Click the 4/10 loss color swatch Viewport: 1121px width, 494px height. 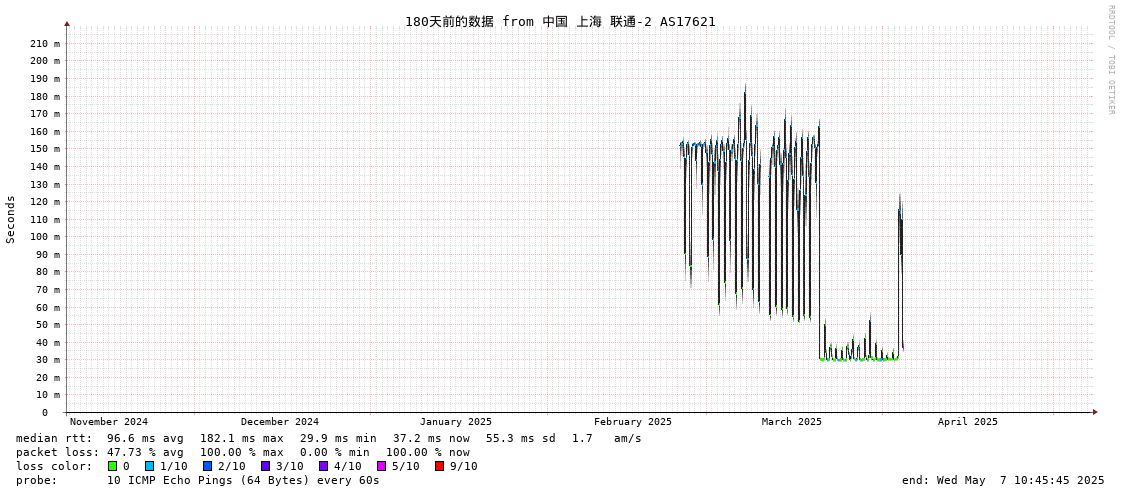[x=323, y=466]
